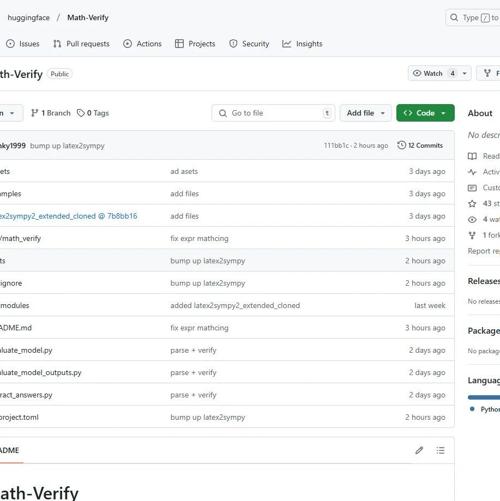
Task: Switch to the Projects tab
Action: point(195,44)
